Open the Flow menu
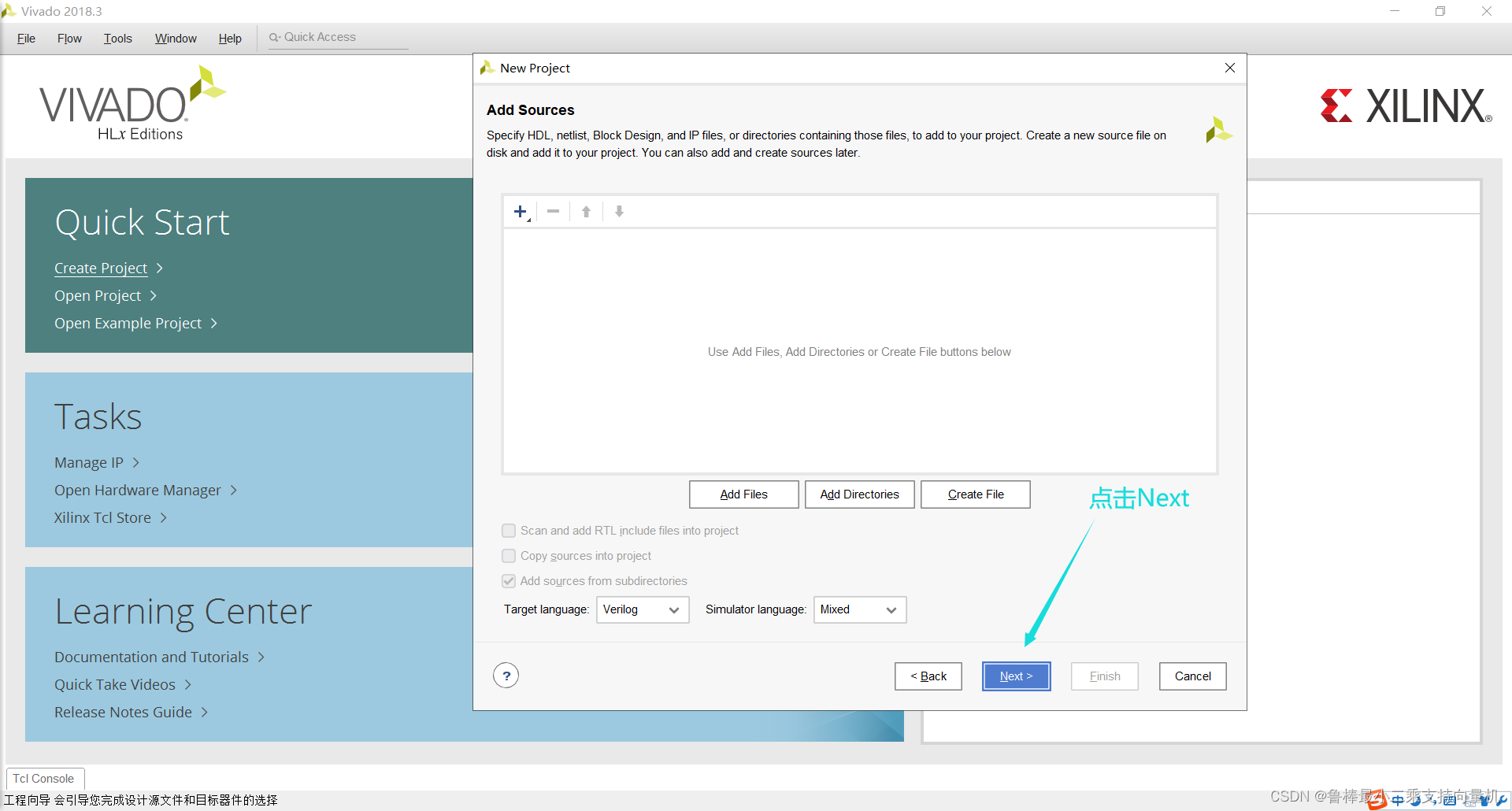 tap(69, 38)
